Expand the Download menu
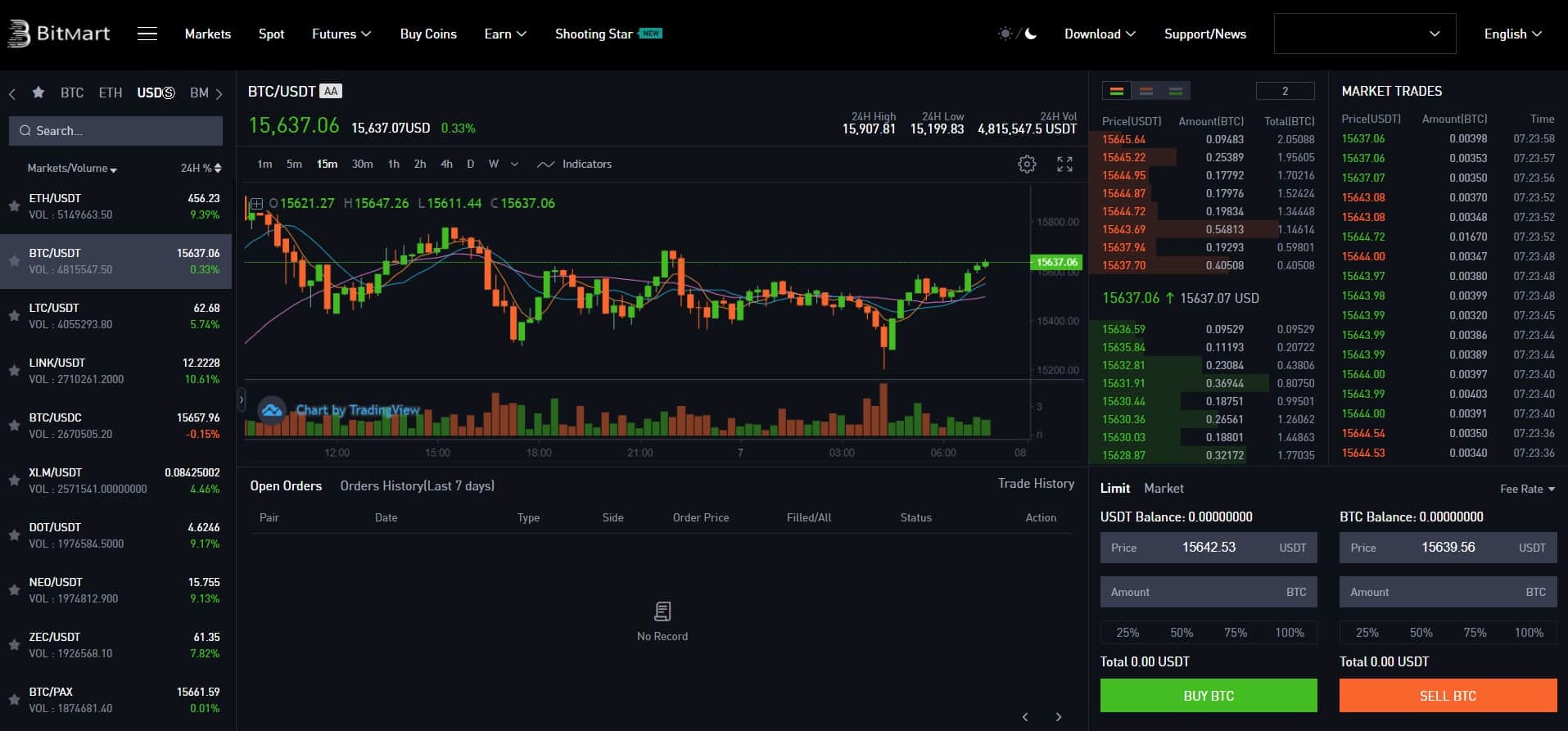This screenshot has width=1568, height=731. (x=1100, y=34)
